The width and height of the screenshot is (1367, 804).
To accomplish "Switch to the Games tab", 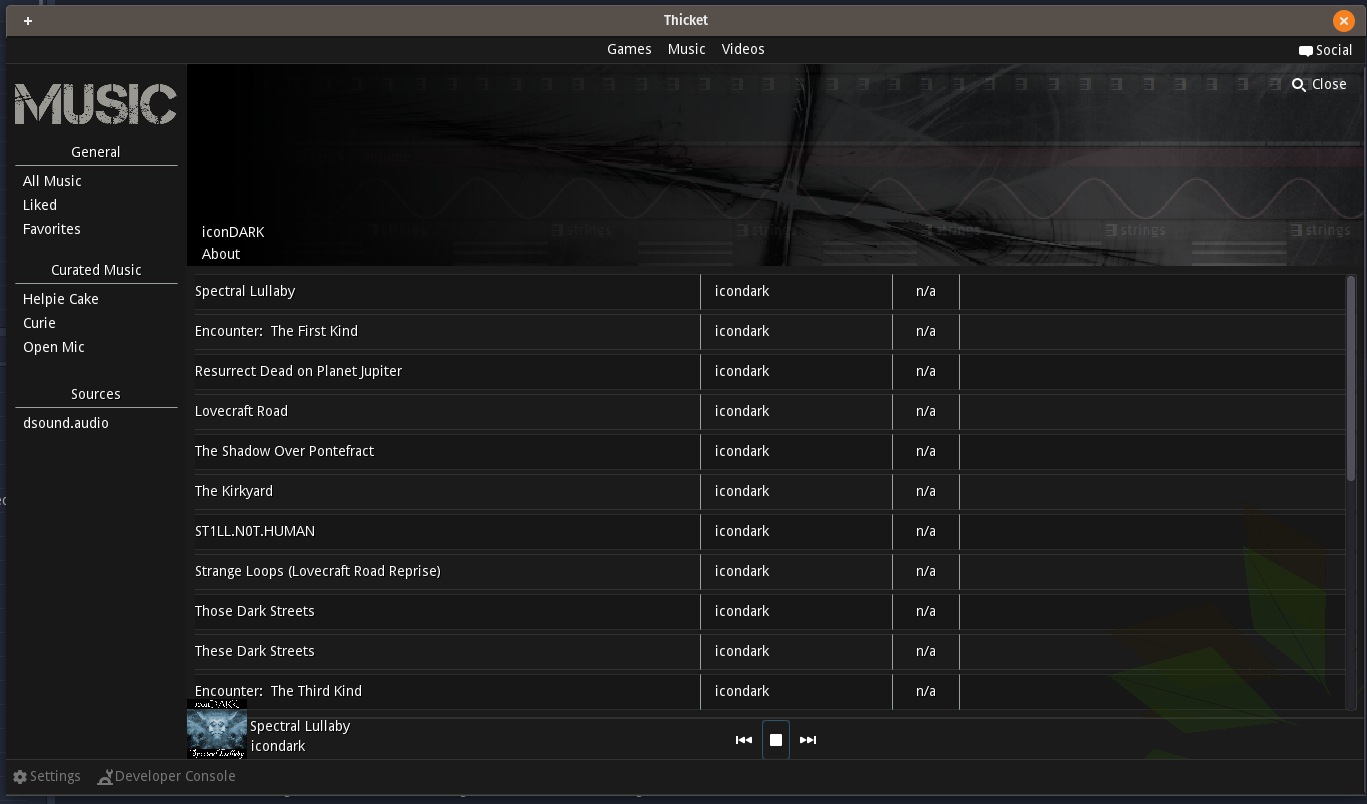I will tap(629, 49).
